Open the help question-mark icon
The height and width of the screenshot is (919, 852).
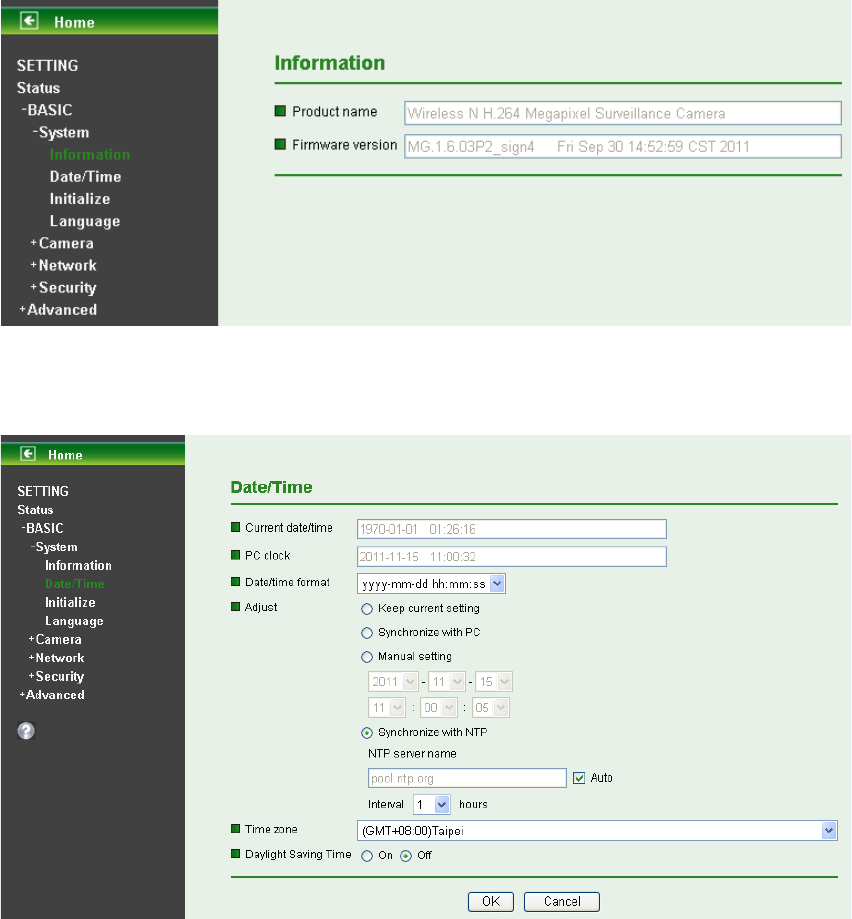[26, 731]
